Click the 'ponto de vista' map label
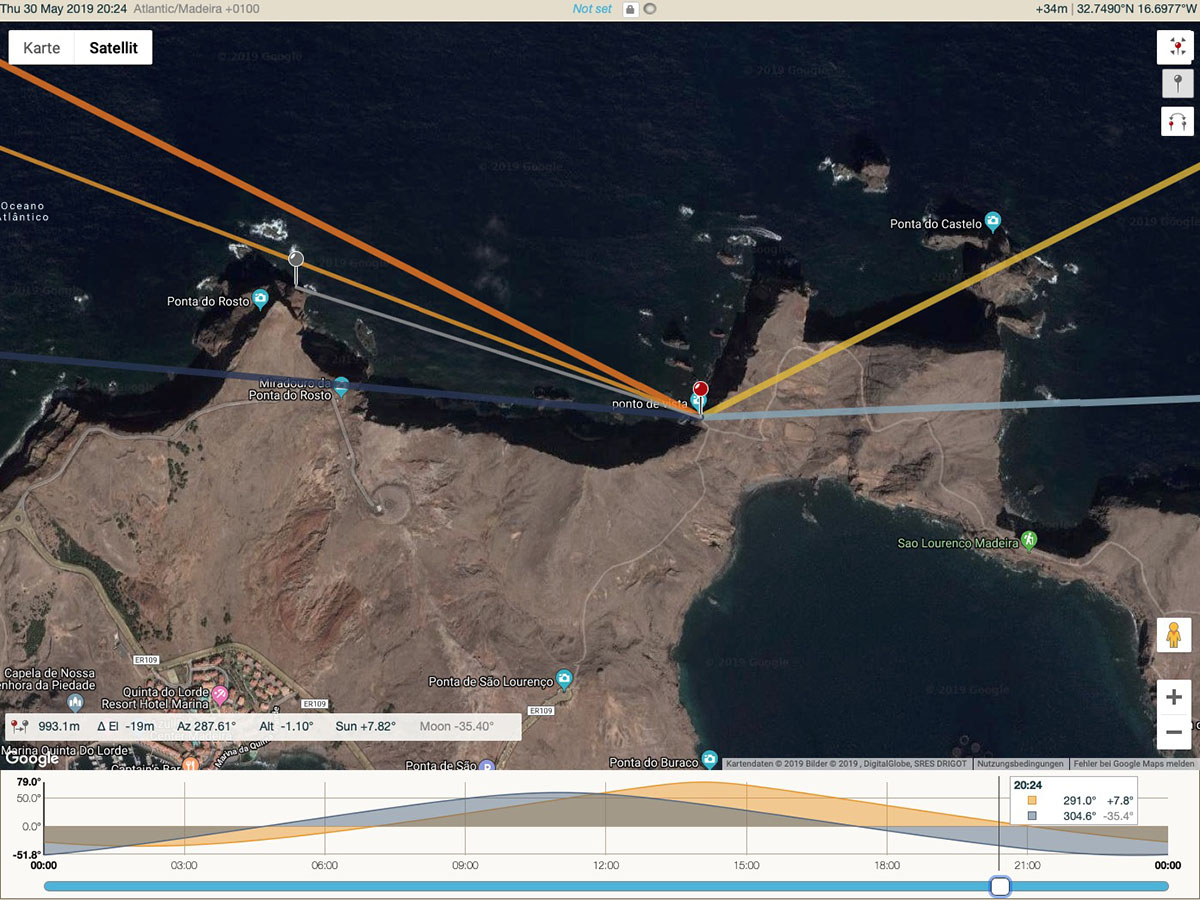Screen dimensions: 1200x900 [650, 404]
